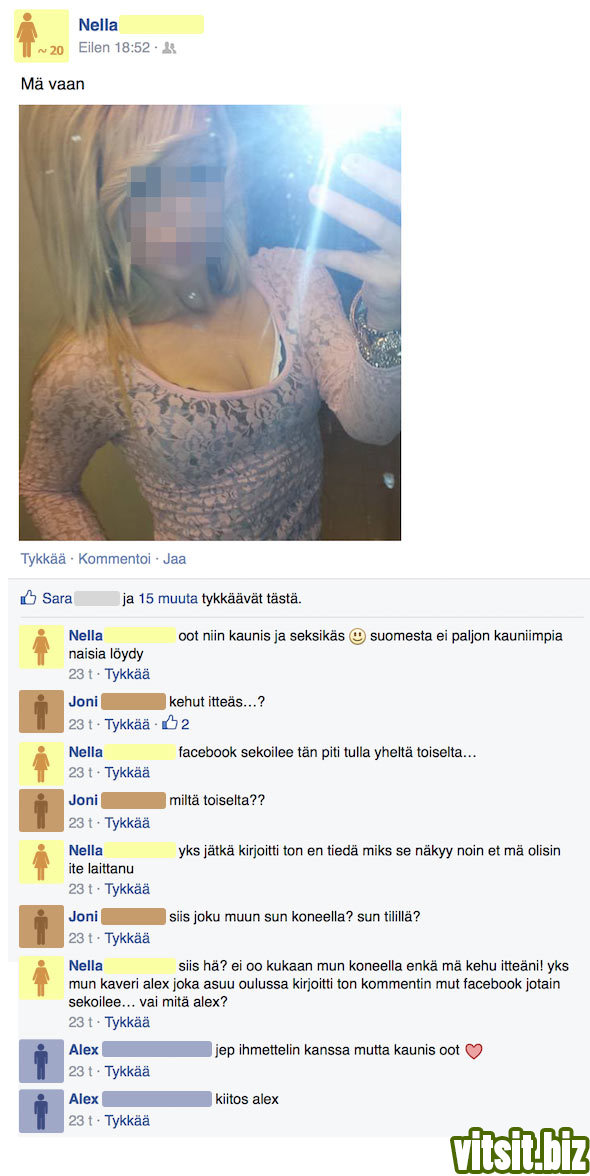This screenshot has height=1176, width=590.
Task: Open the posted selfie photo
Action: pyautogui.click(x=210, y=322)
